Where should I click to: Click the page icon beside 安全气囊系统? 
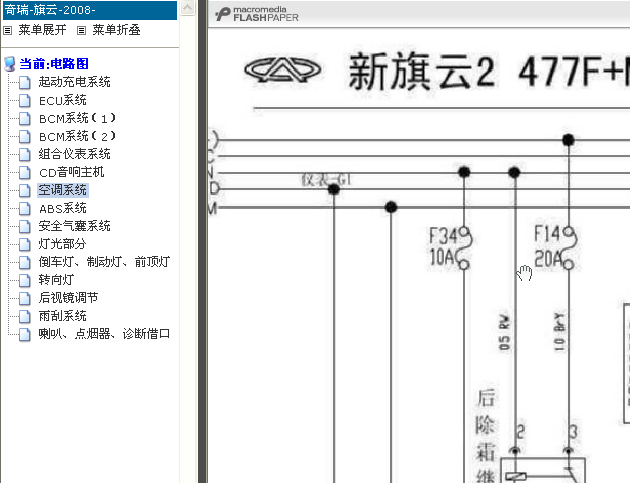(25, 226)
